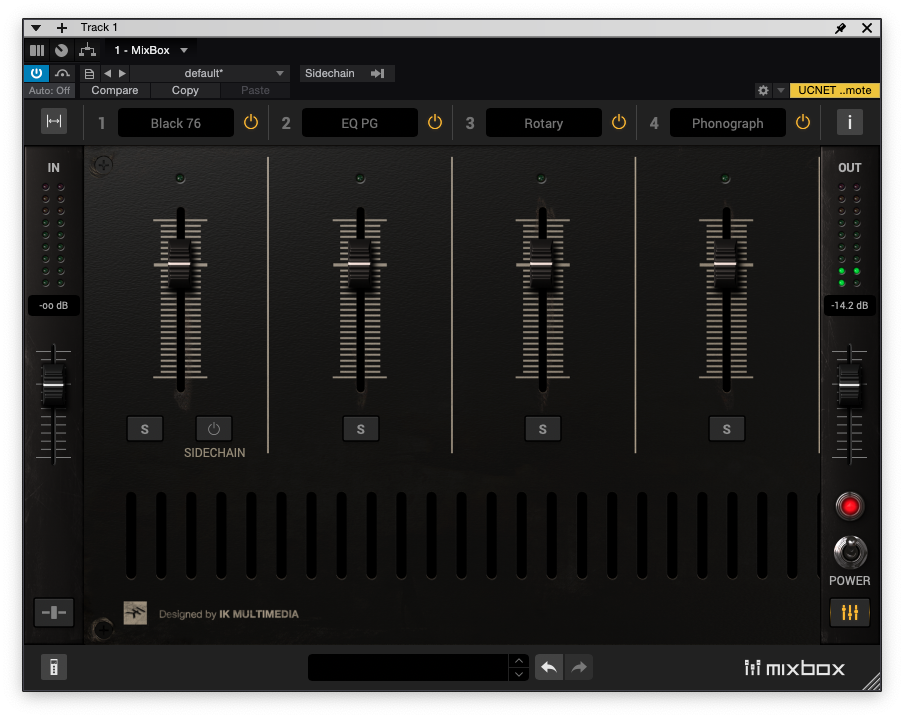Click the OUT level fader
This screenshot has width=904, height=718.
[849, 385]
